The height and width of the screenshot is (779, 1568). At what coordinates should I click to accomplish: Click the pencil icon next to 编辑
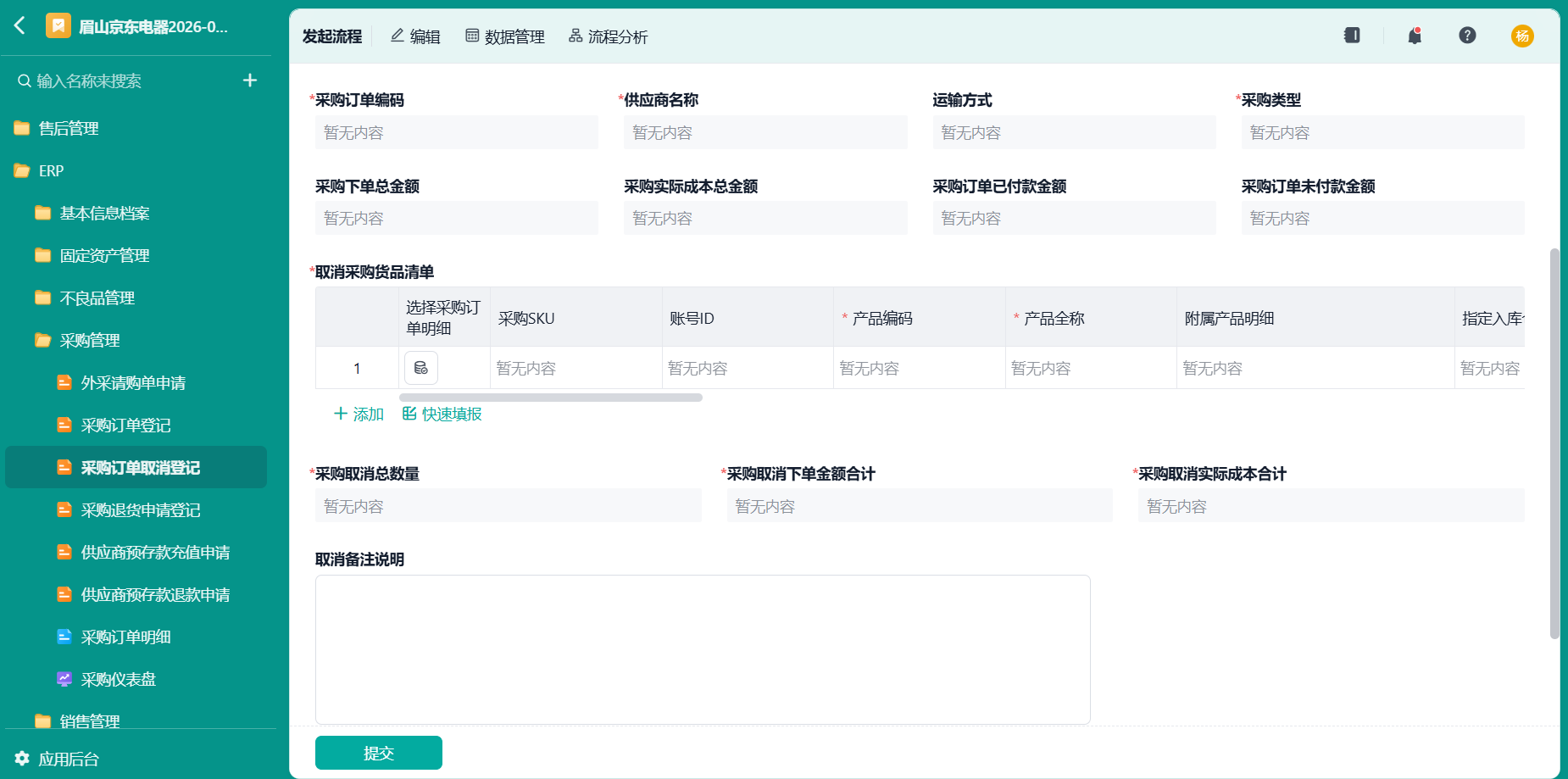[x=397, y=36]
